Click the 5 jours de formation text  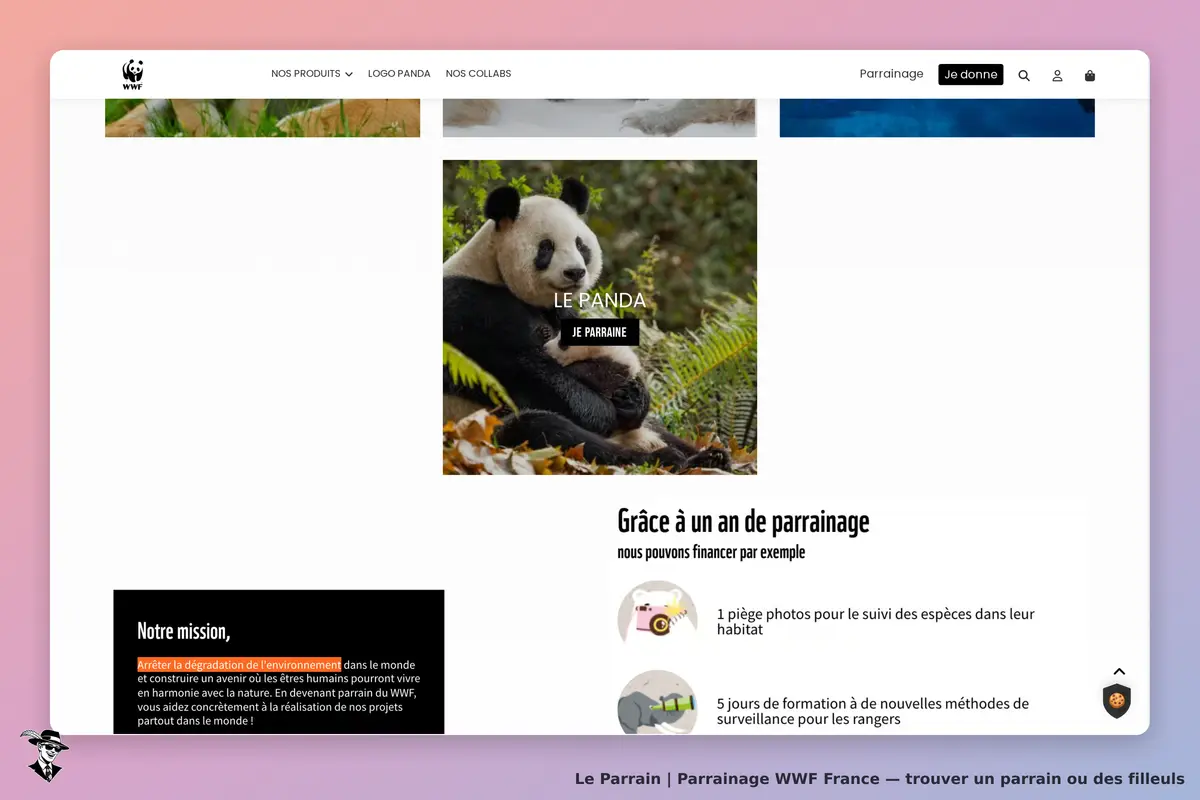click(x=873, y=711)
